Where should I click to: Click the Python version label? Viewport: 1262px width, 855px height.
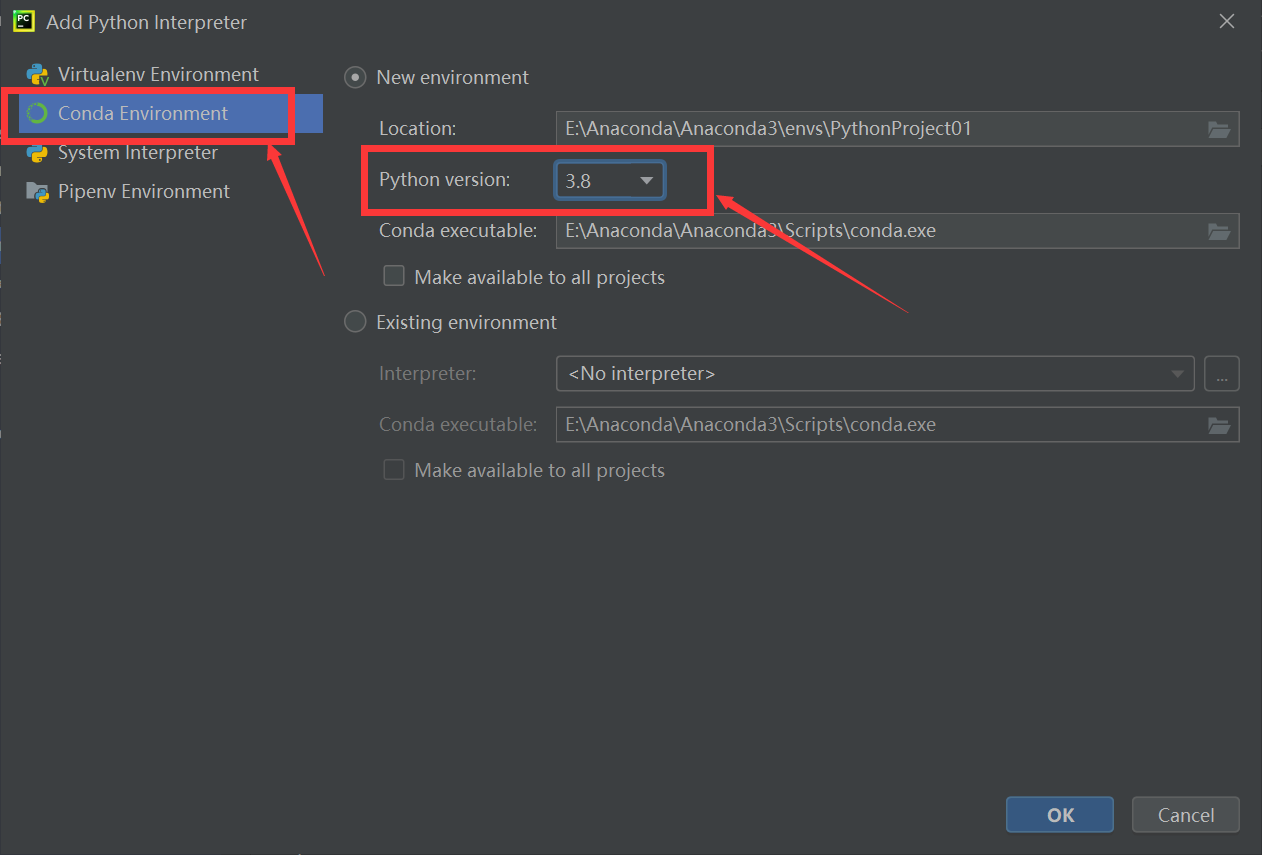point(444,180)
